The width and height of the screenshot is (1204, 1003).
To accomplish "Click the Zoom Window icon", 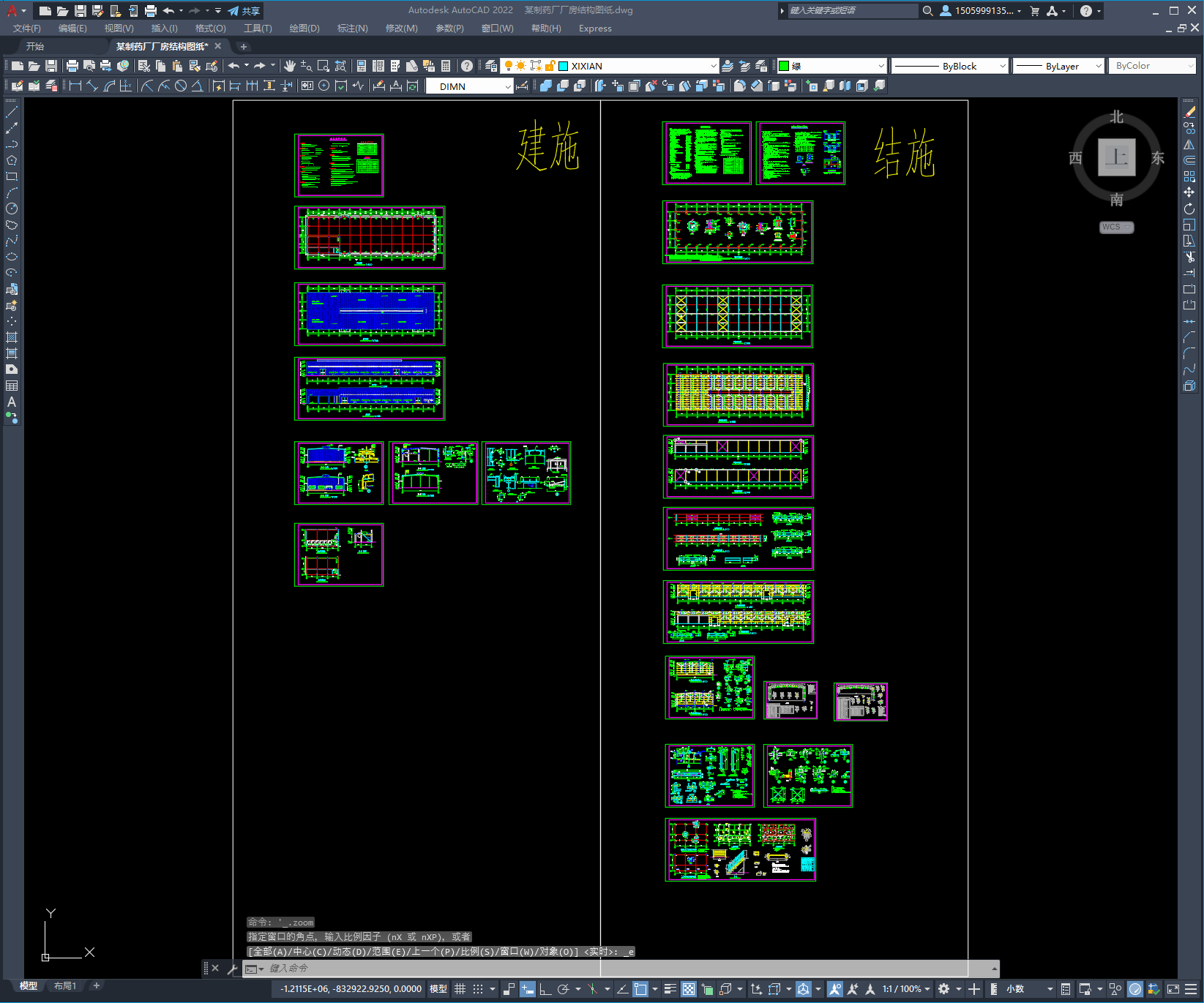I will (323, 66).
